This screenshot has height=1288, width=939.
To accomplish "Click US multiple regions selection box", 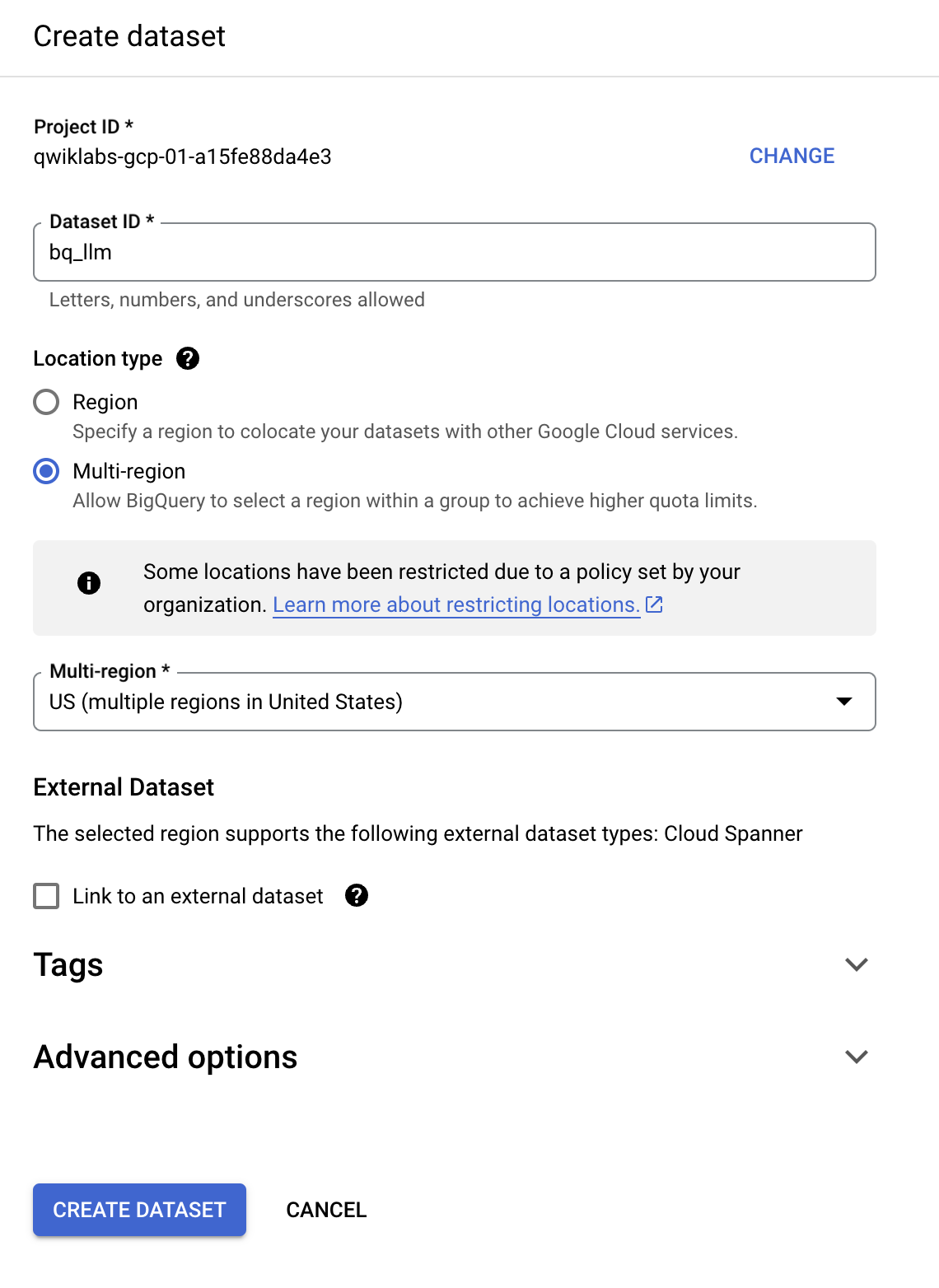I will point(455,702).
